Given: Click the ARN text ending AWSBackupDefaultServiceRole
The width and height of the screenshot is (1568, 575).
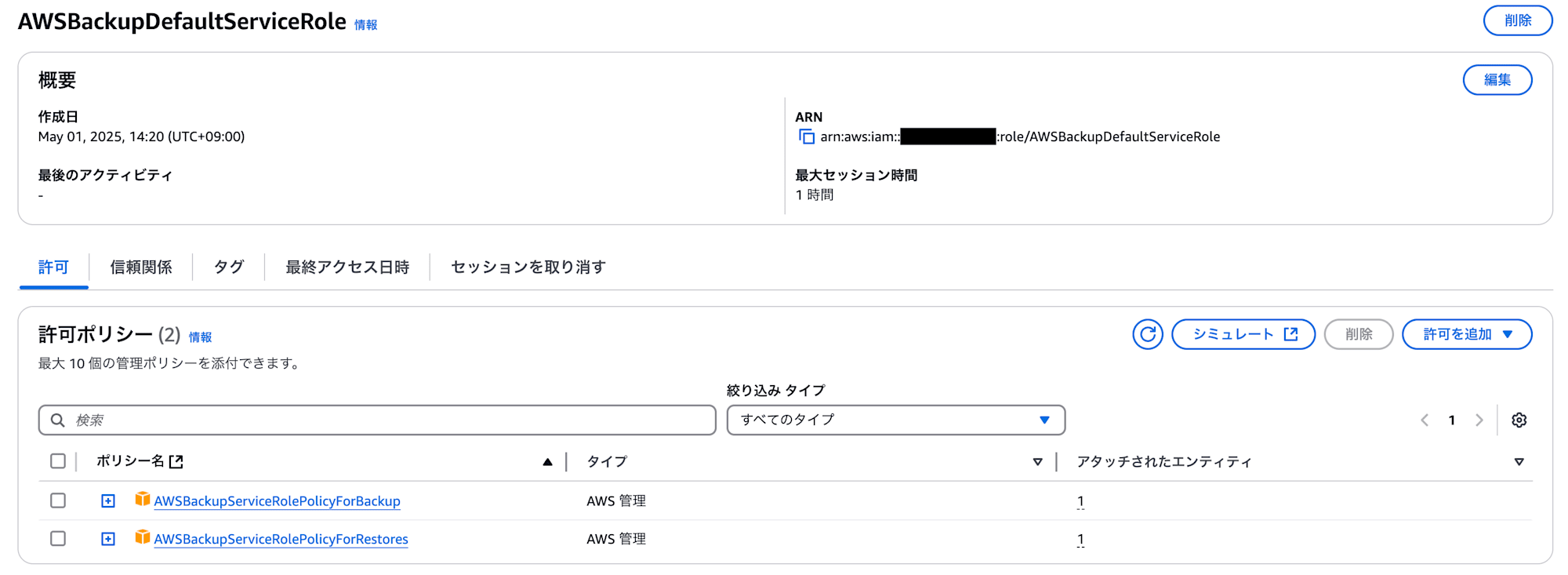Looking at the screenshot, I should point(1020,136).
